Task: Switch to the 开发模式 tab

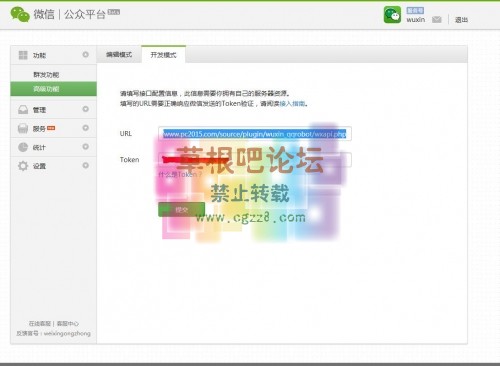Action: click(163, 55)
